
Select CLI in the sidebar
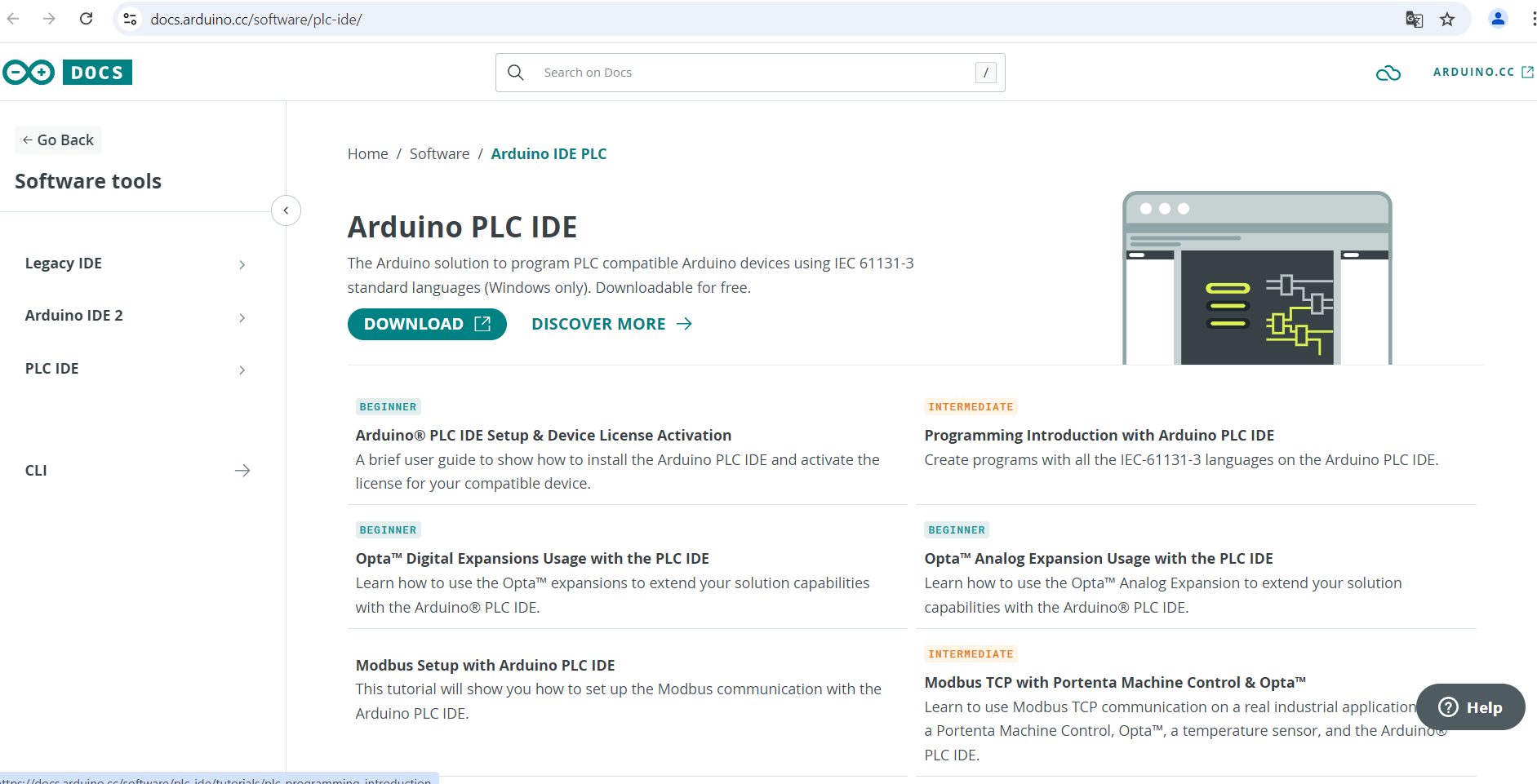click(x=36, y=471)
